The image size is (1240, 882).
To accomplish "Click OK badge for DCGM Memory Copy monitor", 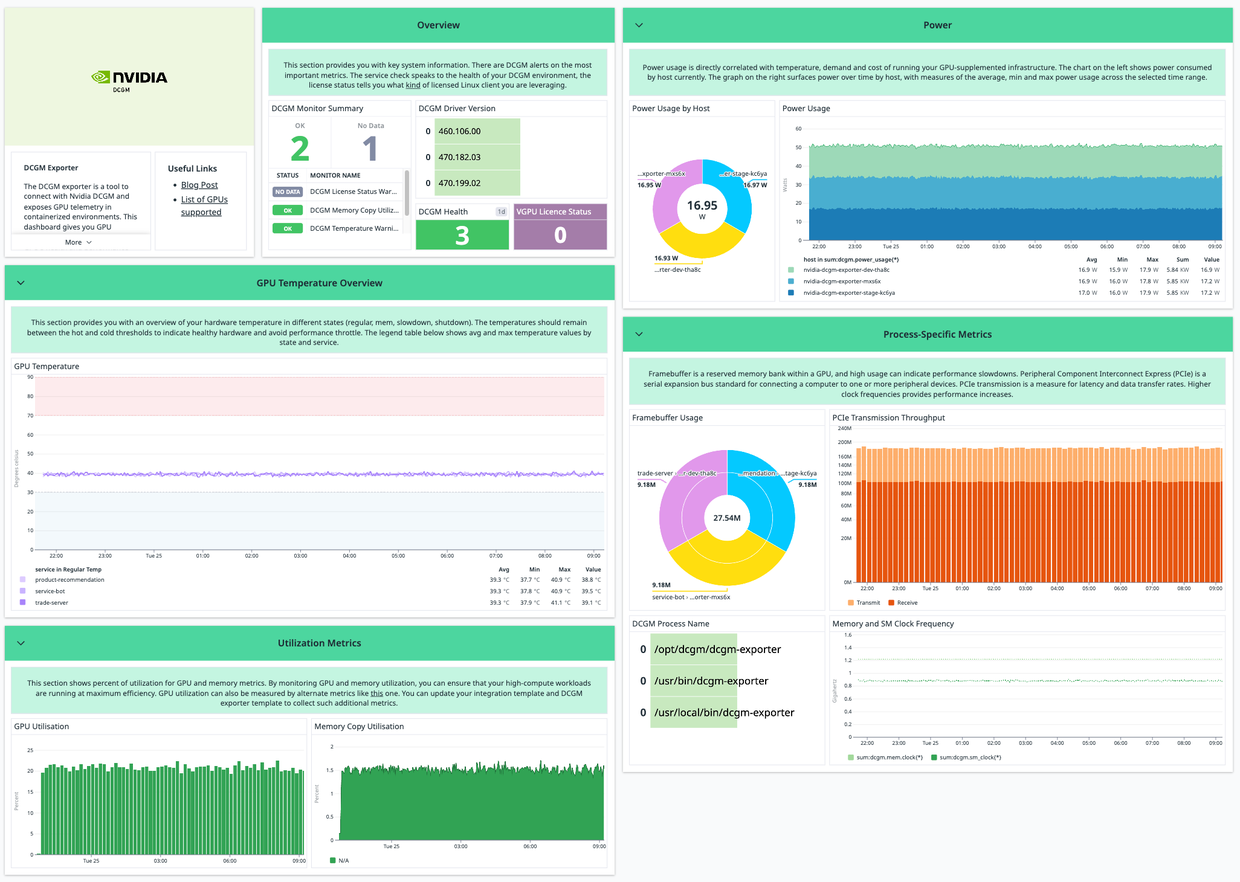I will point(288,210).
